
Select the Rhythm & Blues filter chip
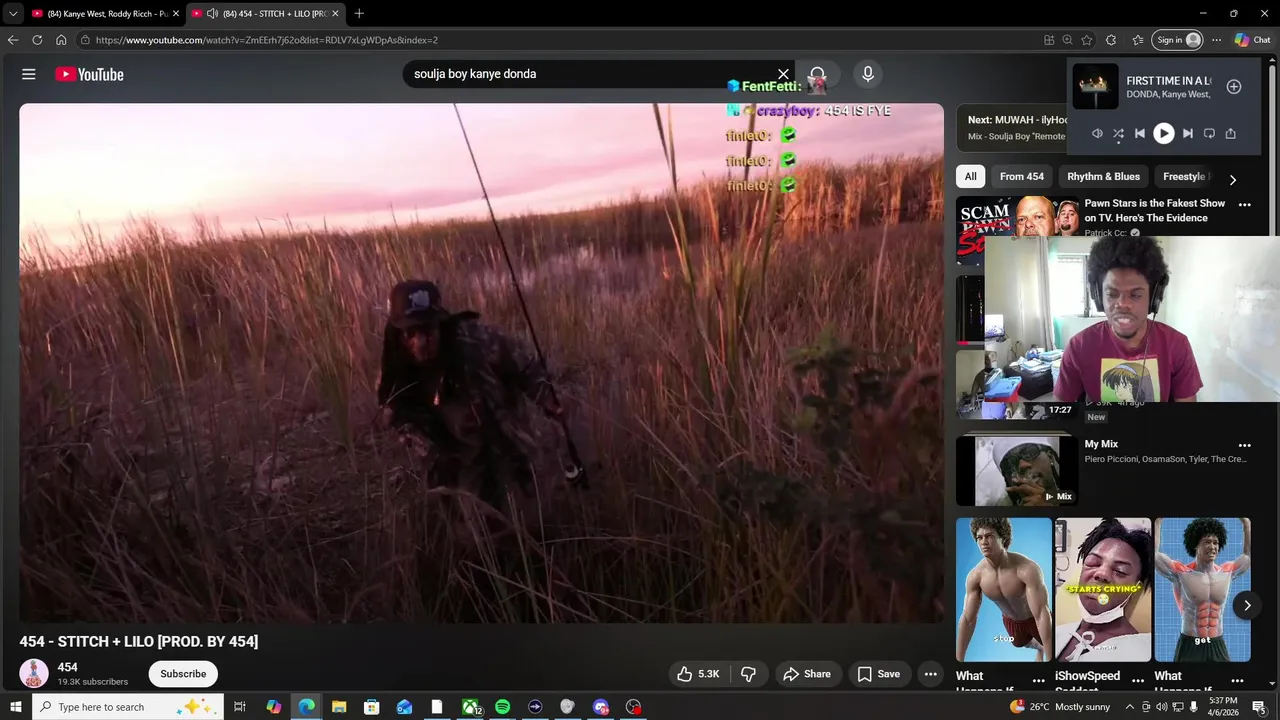(x=1103, y=176)
